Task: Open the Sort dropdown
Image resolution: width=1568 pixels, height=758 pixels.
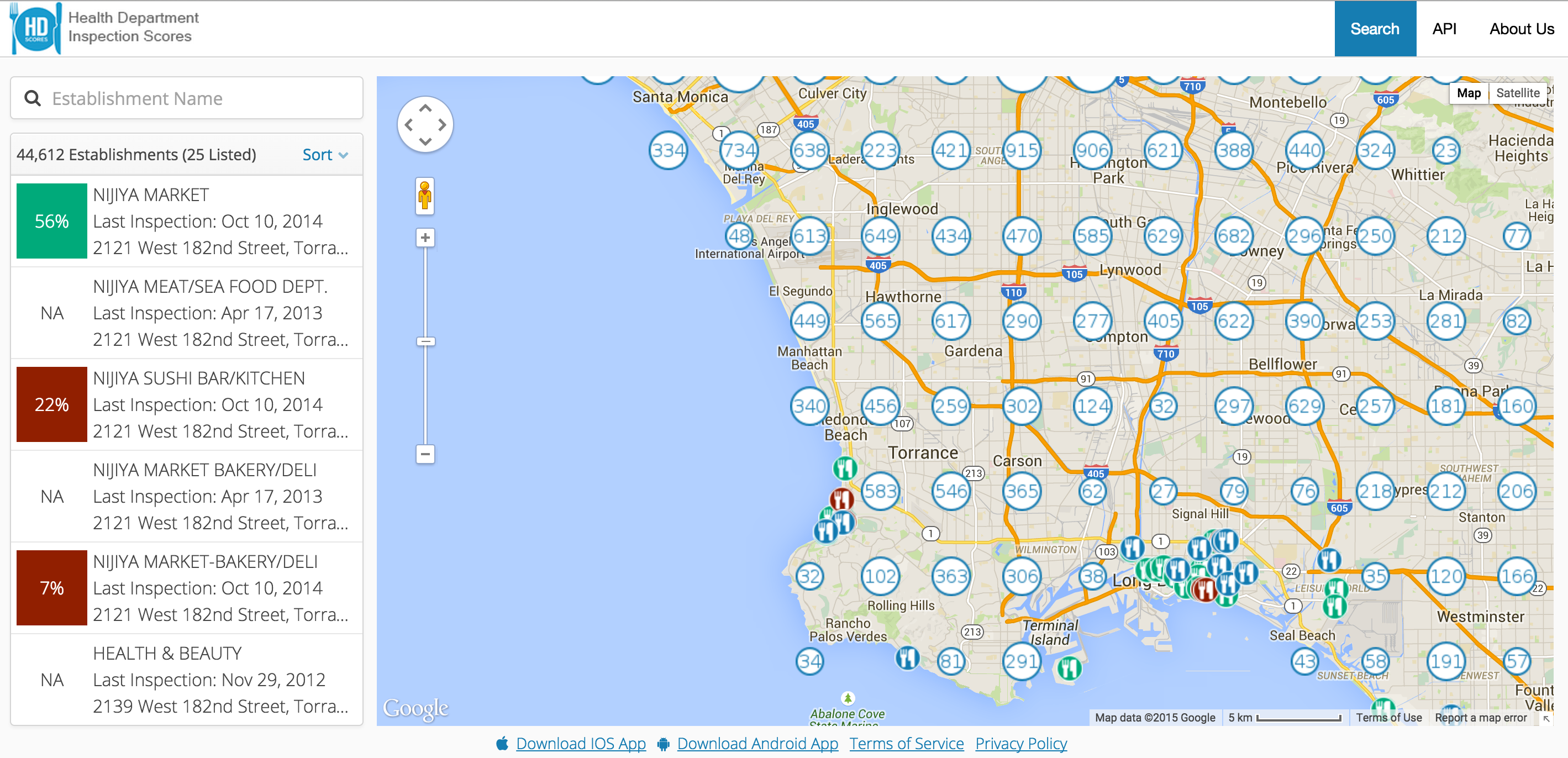Action: tap(325, 155)
